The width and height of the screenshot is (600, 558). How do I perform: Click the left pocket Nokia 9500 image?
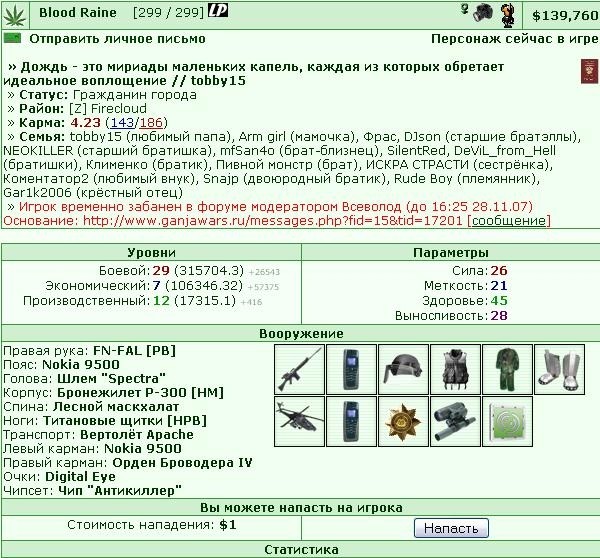351,421
